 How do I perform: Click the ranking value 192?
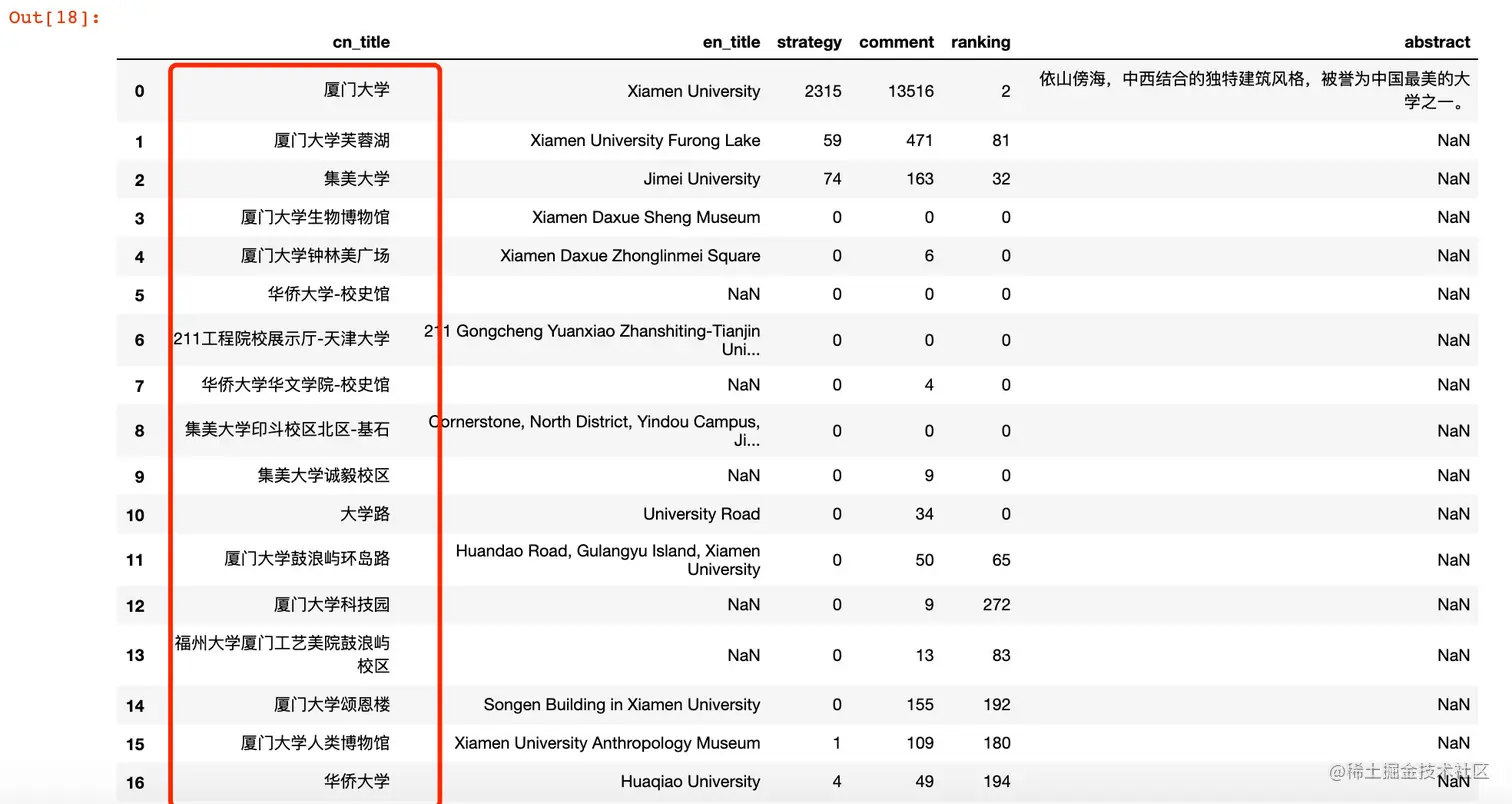(996, 705)
